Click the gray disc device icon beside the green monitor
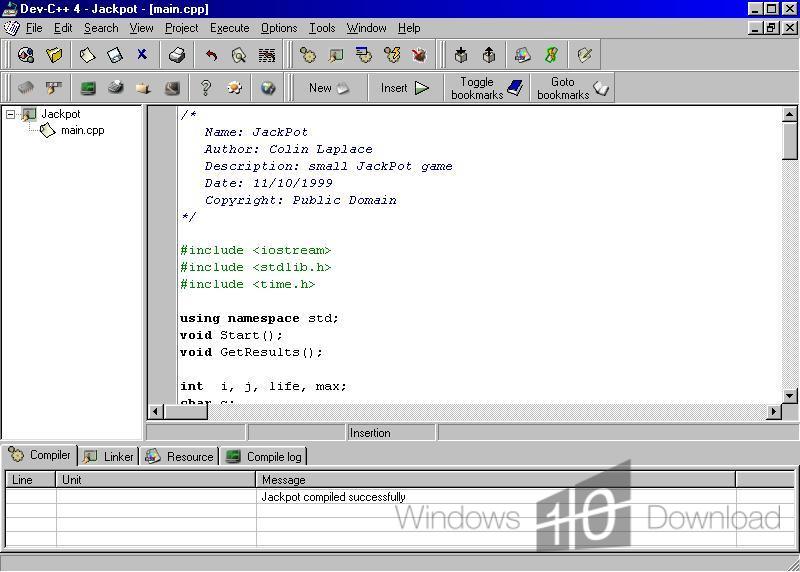The width and height of the screenshot is (800, 572). [116, 88]
